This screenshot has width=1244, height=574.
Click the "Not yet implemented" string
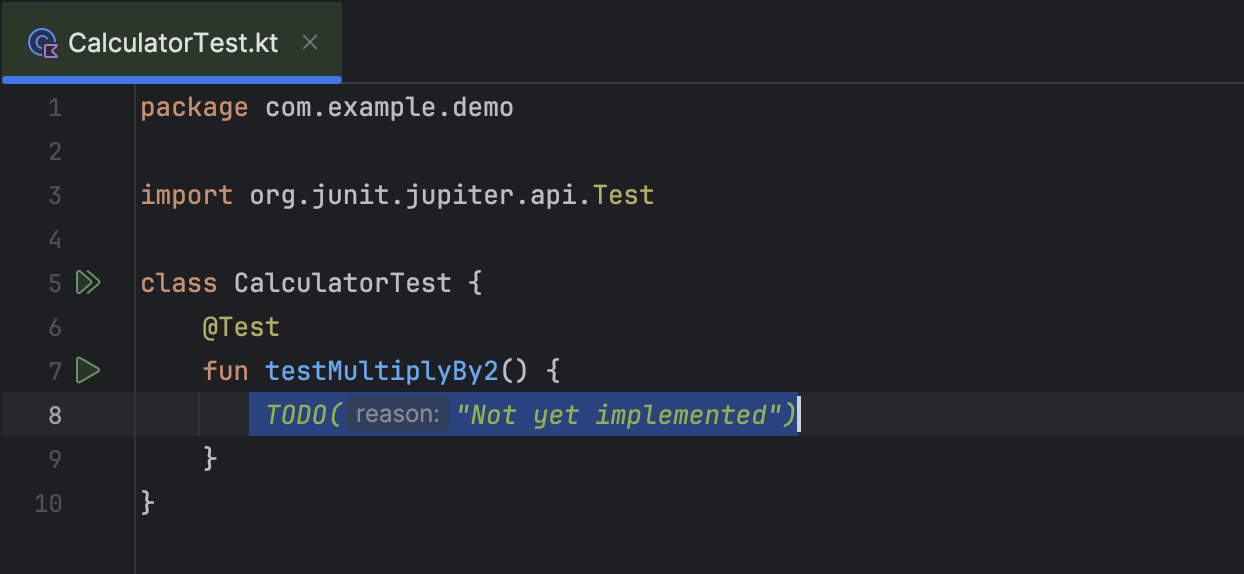618,415
